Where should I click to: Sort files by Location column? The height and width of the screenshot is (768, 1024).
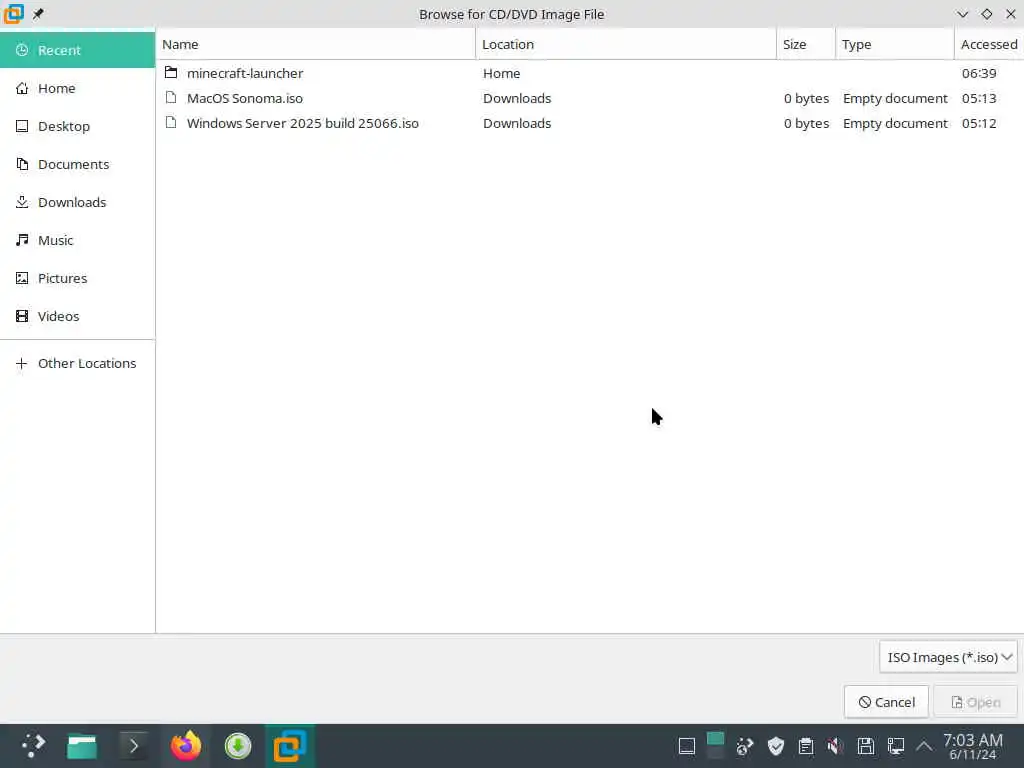pyautogui.click(x=626, y=44)
